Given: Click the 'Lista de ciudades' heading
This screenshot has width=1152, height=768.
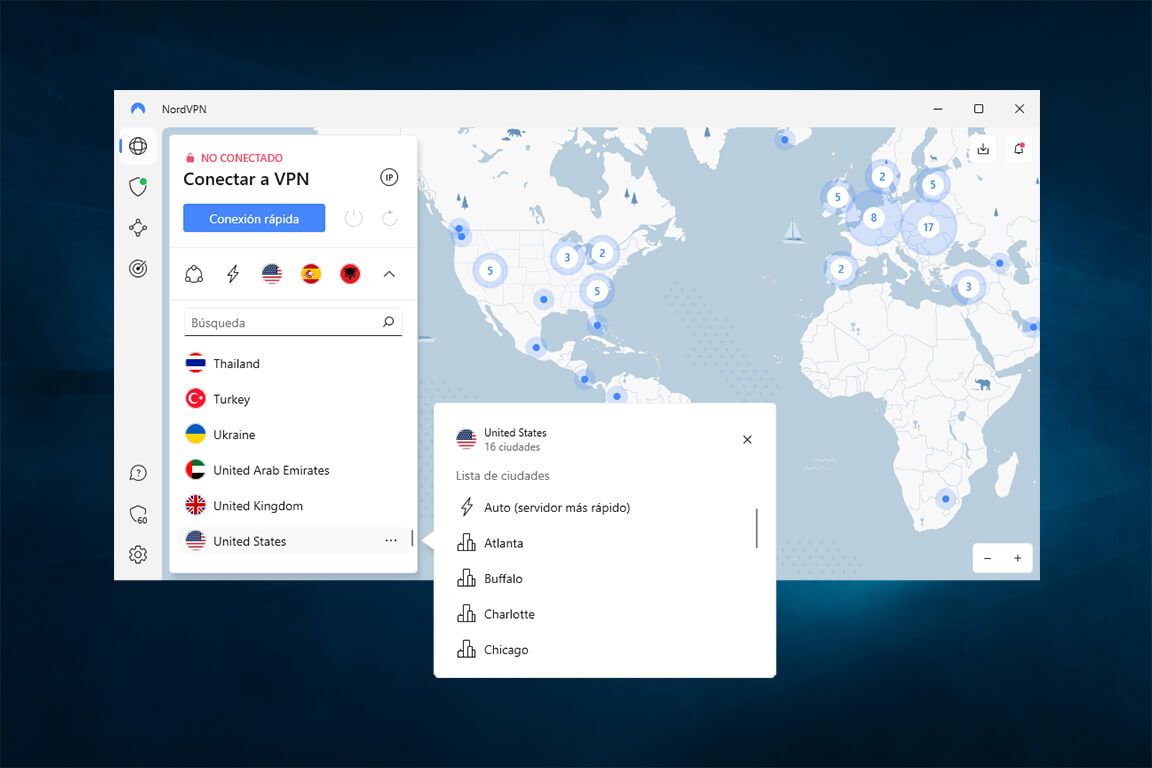Looking at the screenshot, I should click(x=503, y=475).
